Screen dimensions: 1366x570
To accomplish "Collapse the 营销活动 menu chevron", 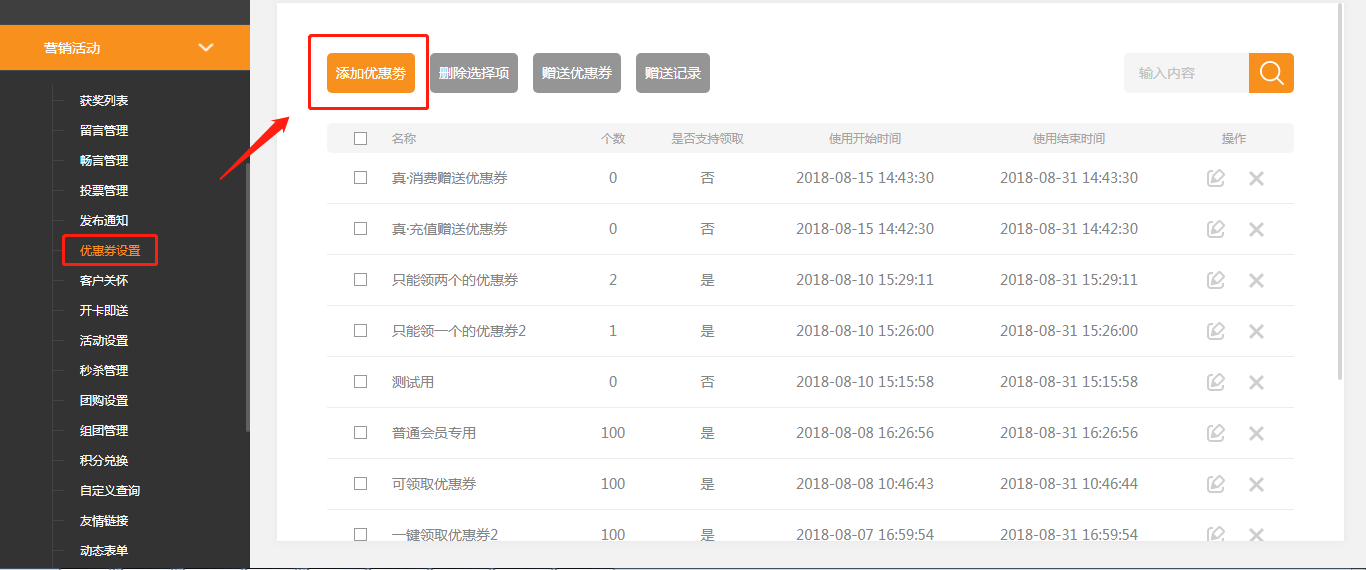I will pyautogui.click(x=206, y=48).
